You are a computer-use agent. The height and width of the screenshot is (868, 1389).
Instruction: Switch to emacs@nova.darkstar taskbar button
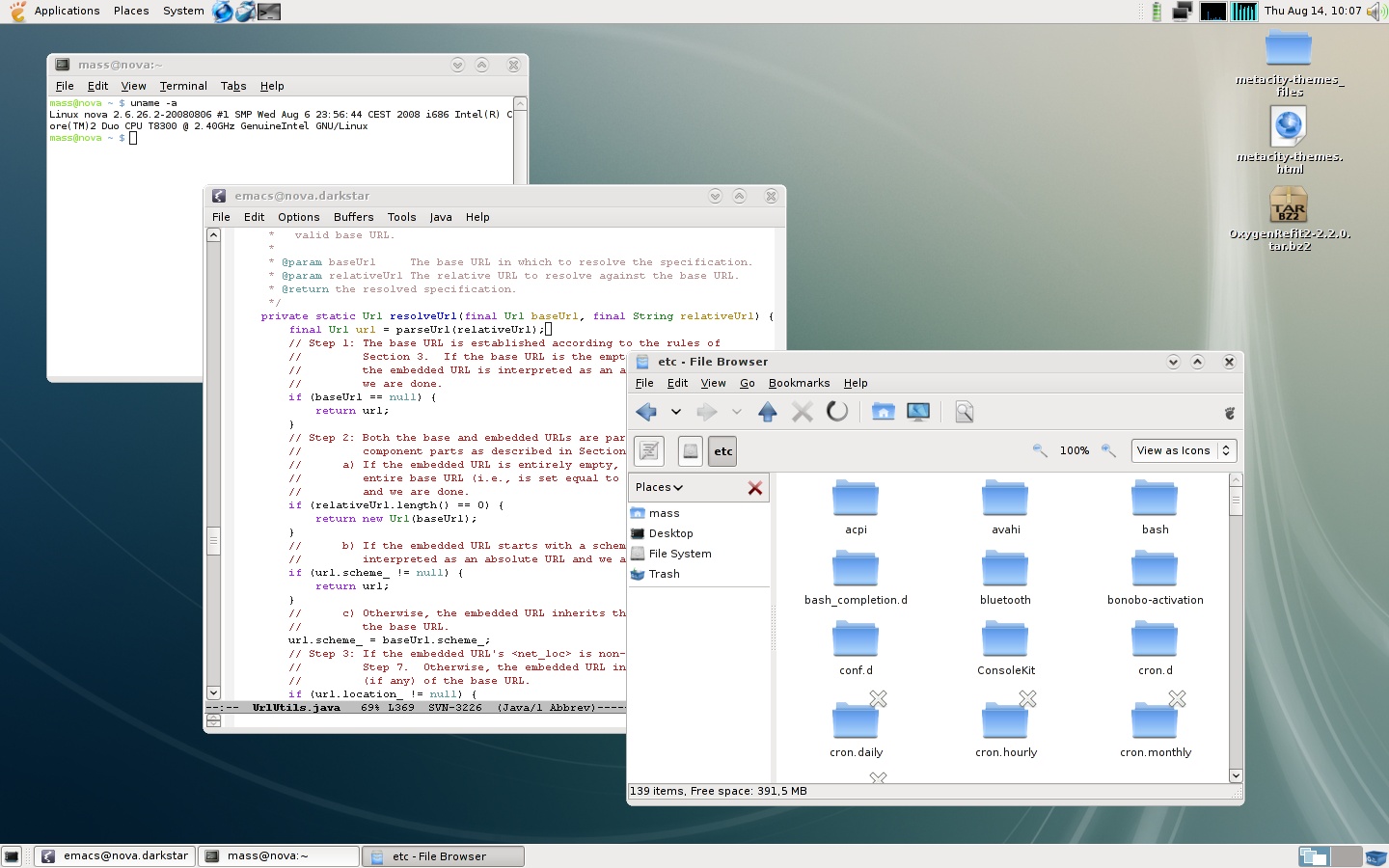[x=117, y=855]
